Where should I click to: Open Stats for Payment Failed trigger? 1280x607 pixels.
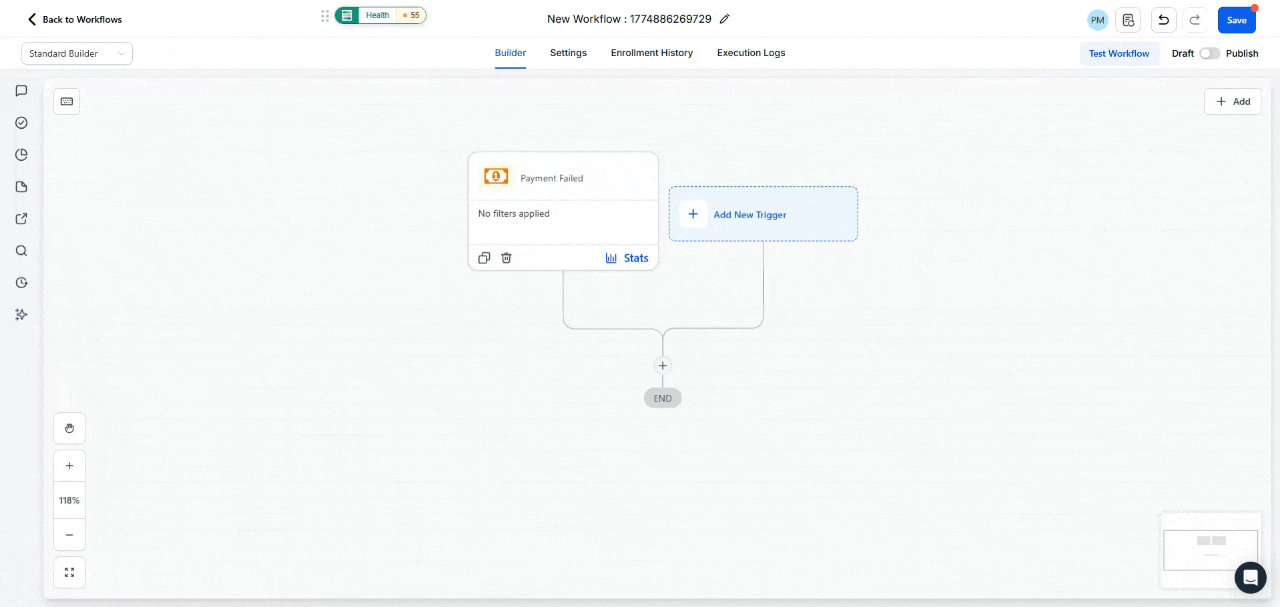(x=627, y=258)
